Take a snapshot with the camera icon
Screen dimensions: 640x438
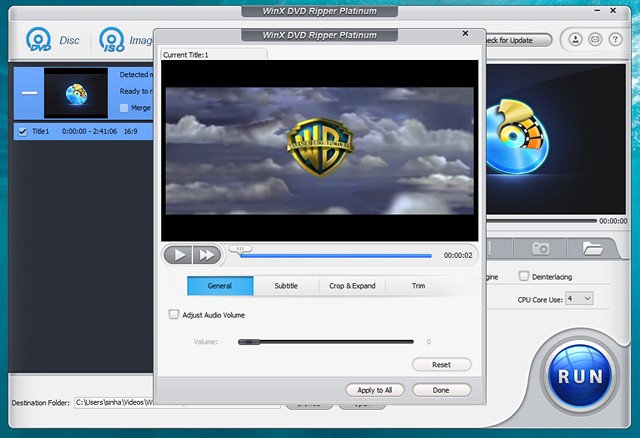click(x=540, y=248)
